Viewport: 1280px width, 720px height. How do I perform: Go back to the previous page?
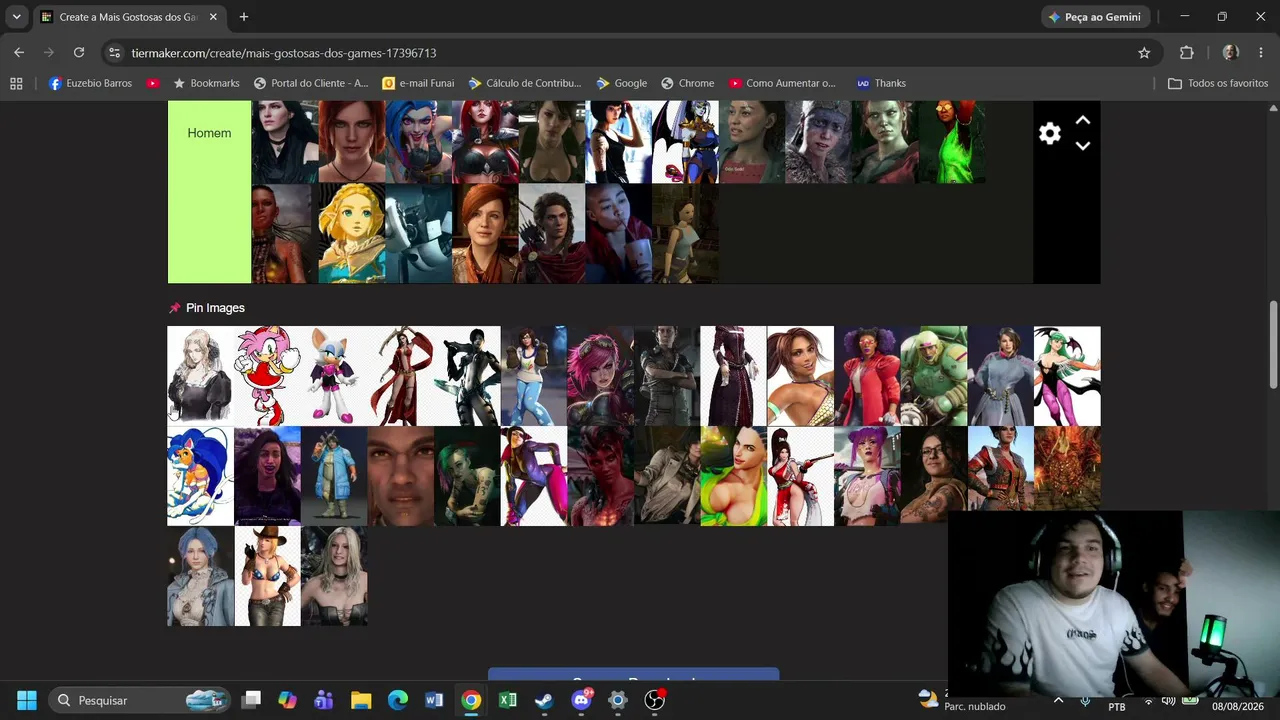point(19,53)
